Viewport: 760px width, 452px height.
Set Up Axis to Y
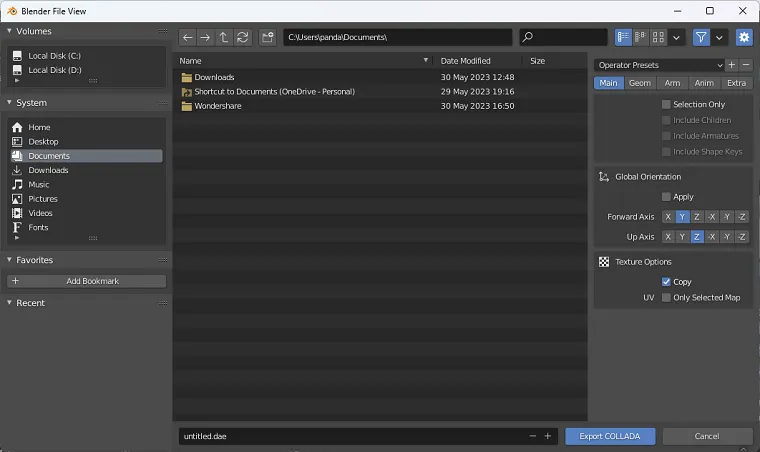pos(682,237)
